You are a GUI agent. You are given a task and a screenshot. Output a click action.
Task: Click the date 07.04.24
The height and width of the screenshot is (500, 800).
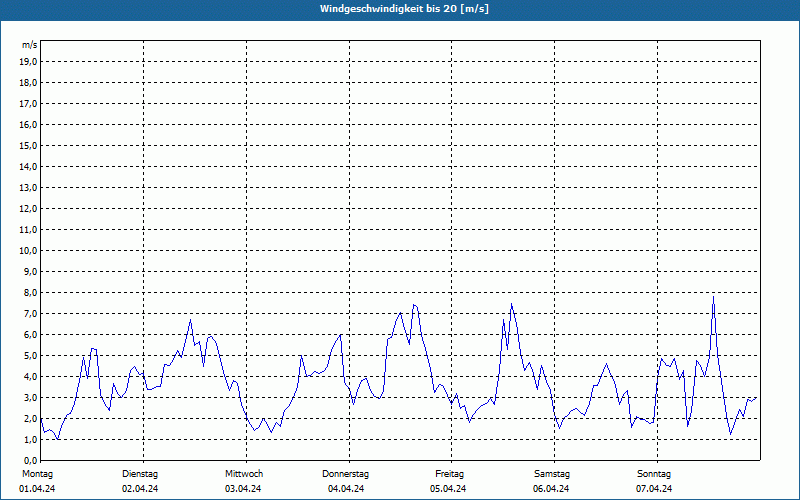coord(654,489)
